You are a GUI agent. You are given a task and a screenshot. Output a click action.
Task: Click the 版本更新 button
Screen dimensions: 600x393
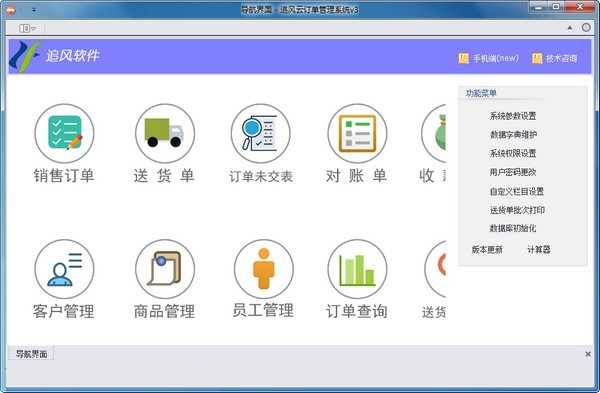(487, 249)
